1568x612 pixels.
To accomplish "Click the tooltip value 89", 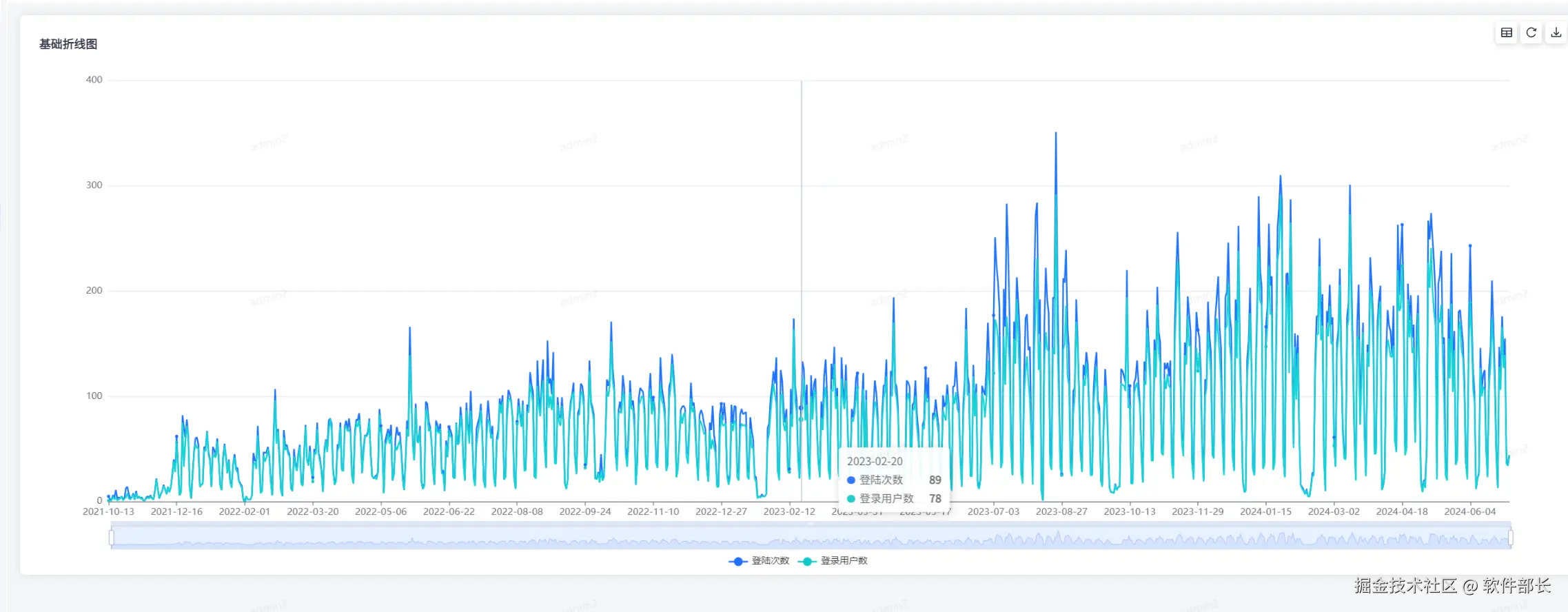I will pos(935,480).
